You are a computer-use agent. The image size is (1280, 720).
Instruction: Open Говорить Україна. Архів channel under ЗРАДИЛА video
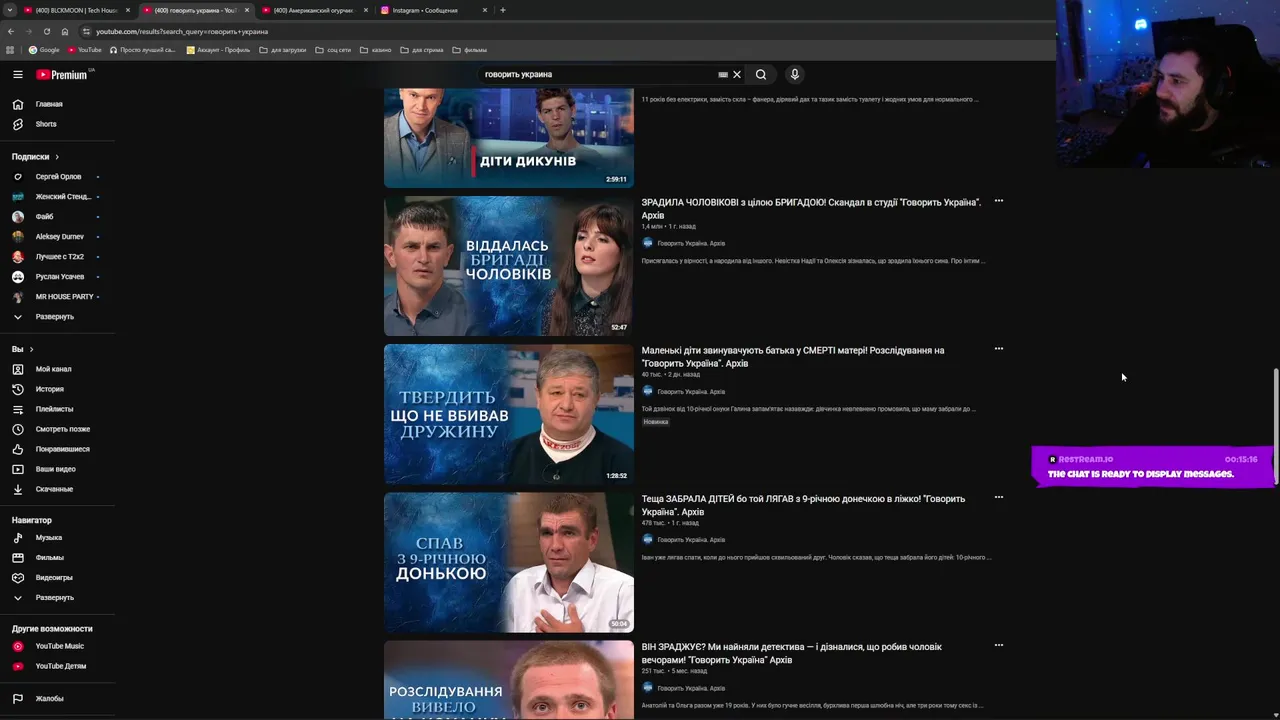pos(691,243)
